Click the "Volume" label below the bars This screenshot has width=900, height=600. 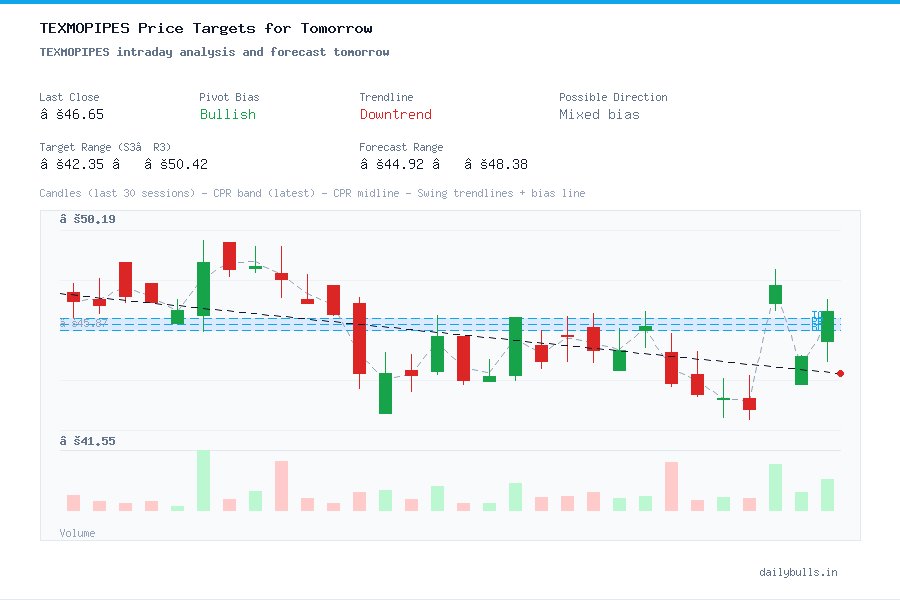pos(77,533)
